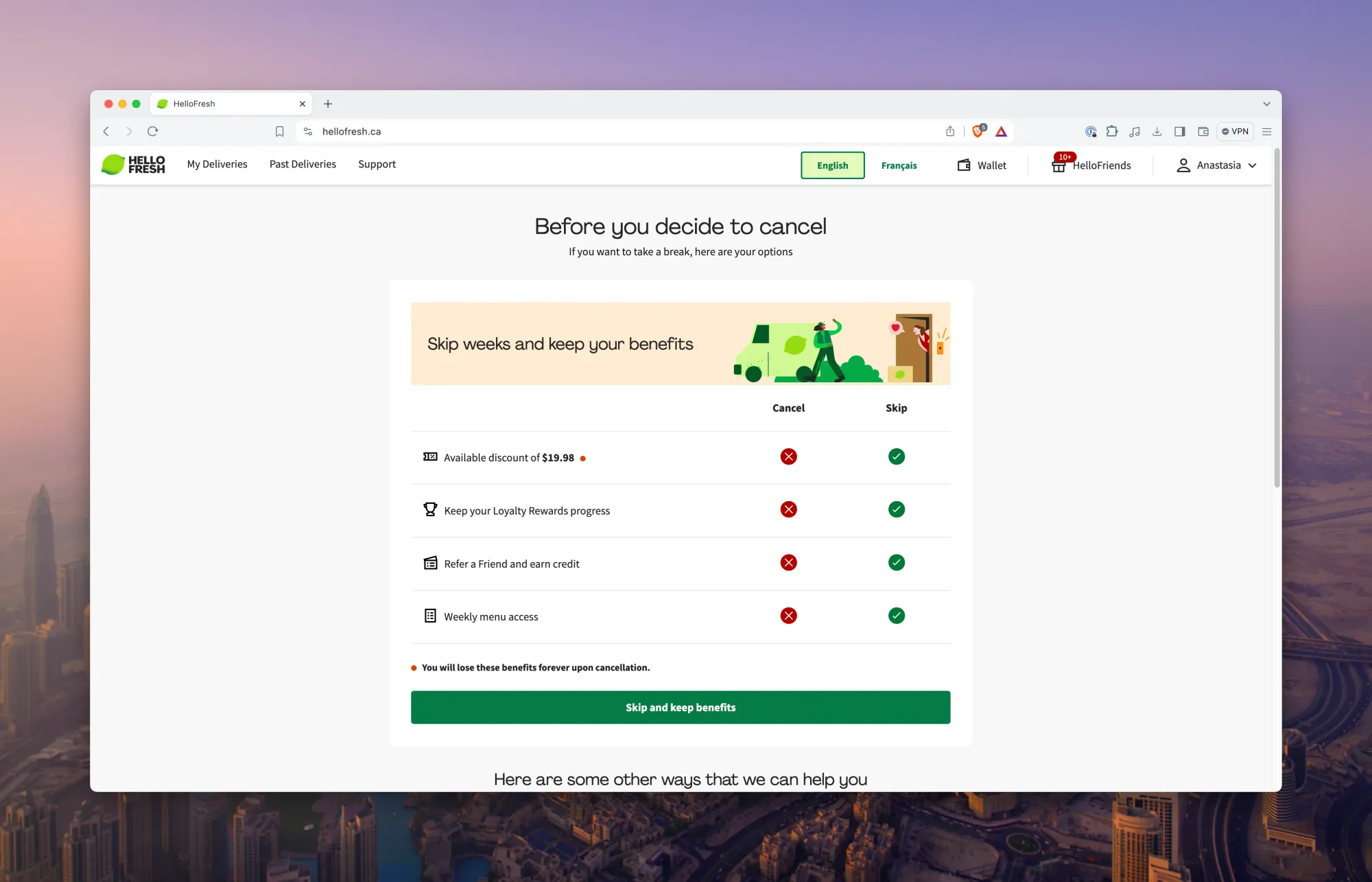The width and height of the screenshot is (1372, 882).
Task: Click the Weekly menu access text
Action: 491,616
